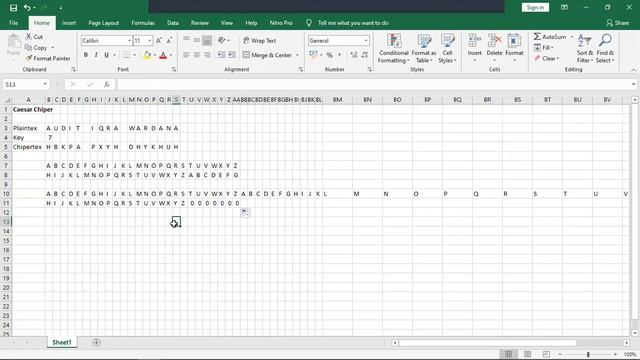The width and height of the screenshot is (640, 360).
Task: Undo the last action
Action: coord(27,8)
